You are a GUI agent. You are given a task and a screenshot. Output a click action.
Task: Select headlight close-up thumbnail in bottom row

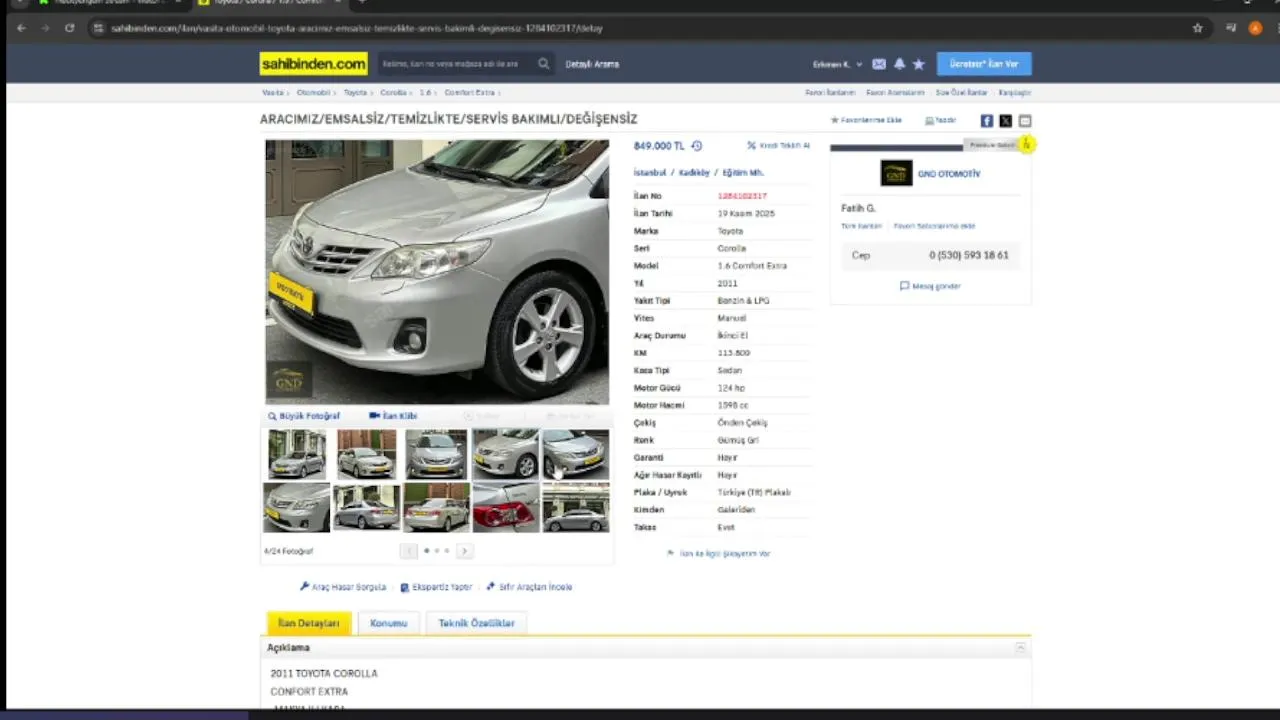coord(297,507)
